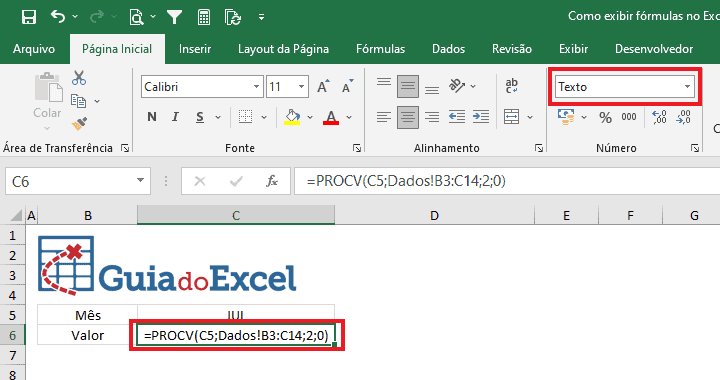This screenshot has width=720, height=380.
Task: Open the Texto number format dropdown
Action: [687, 86]
